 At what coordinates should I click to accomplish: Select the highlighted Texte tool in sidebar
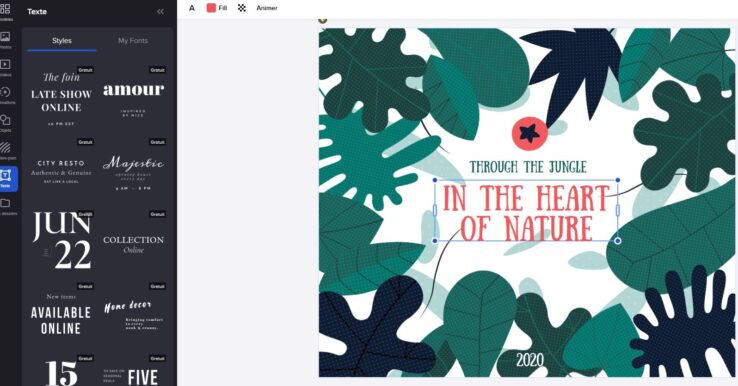click(x=7, y=179)
